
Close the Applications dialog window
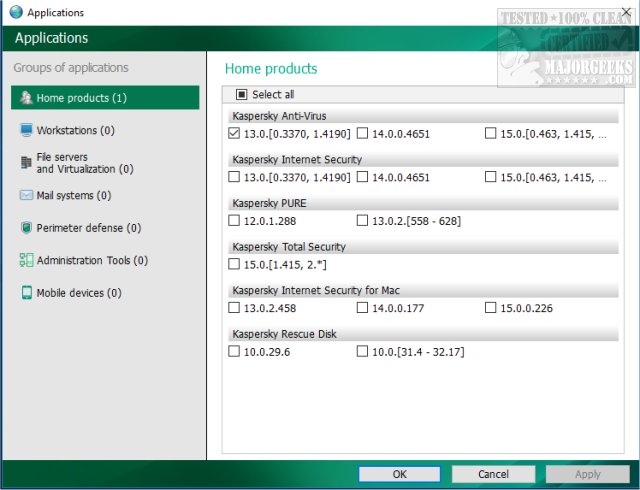pos(626,12)
